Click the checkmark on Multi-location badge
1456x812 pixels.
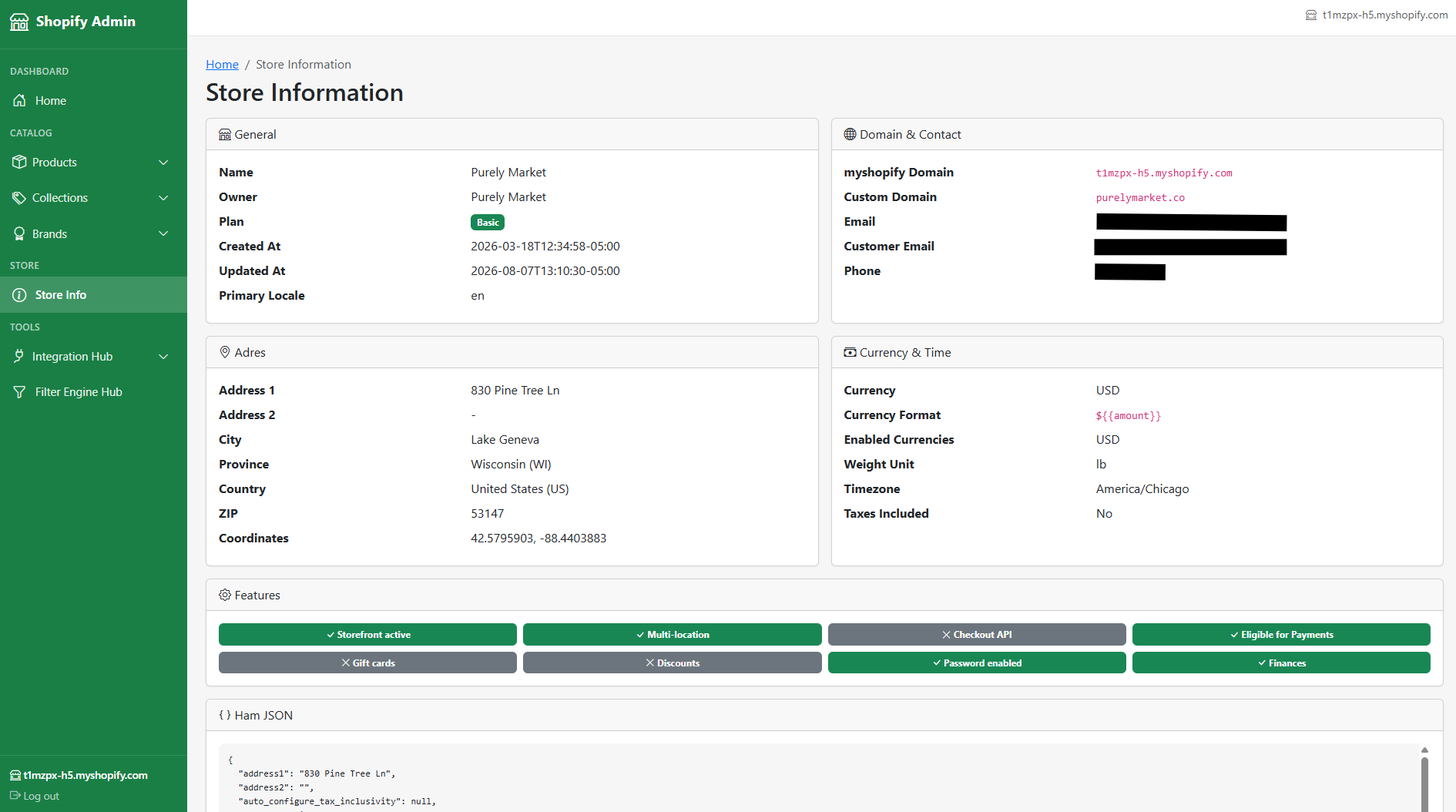point(640,635)
